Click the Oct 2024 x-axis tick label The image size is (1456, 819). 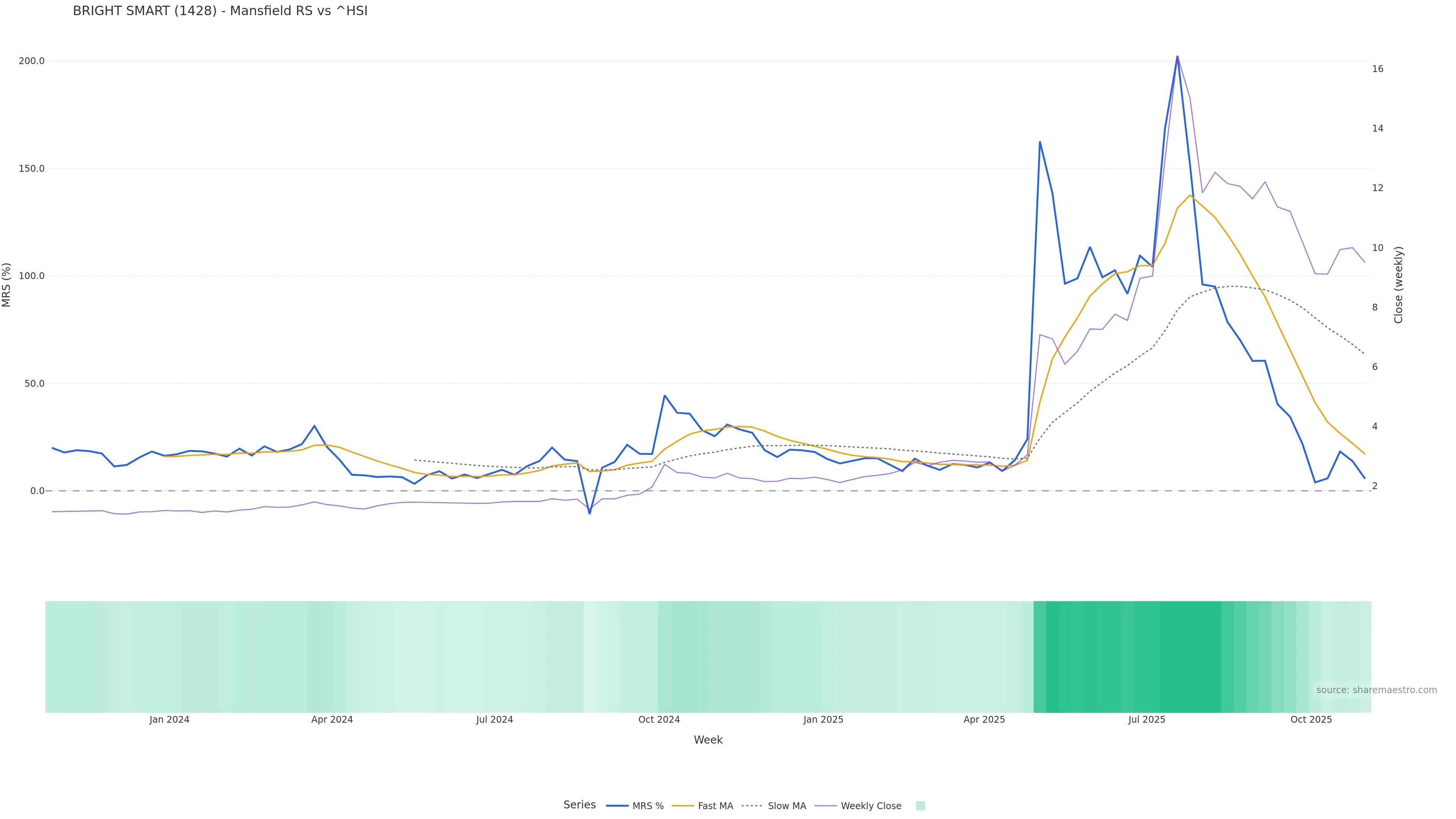[659, 720]
